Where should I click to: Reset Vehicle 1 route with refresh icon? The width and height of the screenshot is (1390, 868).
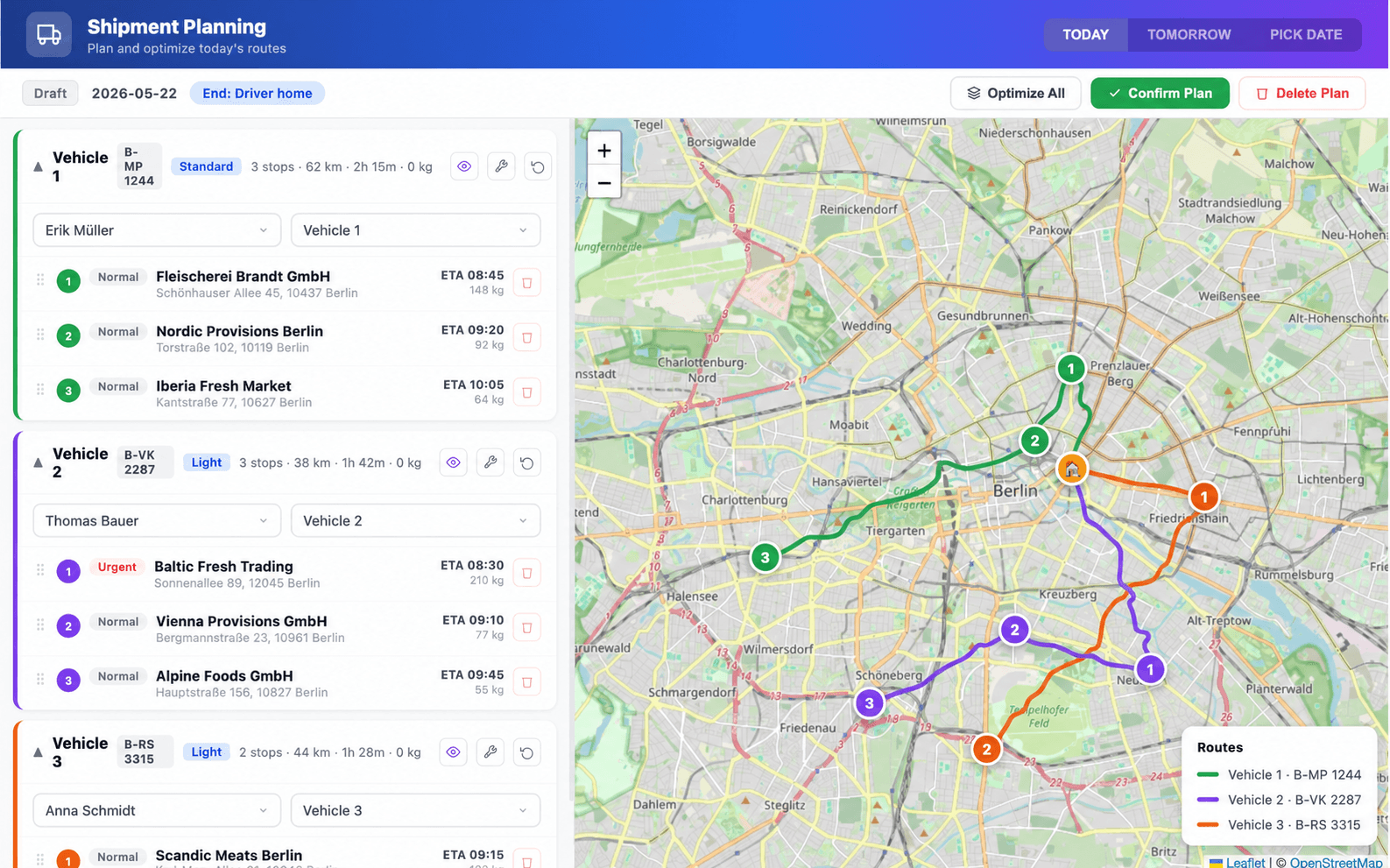click(538, 166)
